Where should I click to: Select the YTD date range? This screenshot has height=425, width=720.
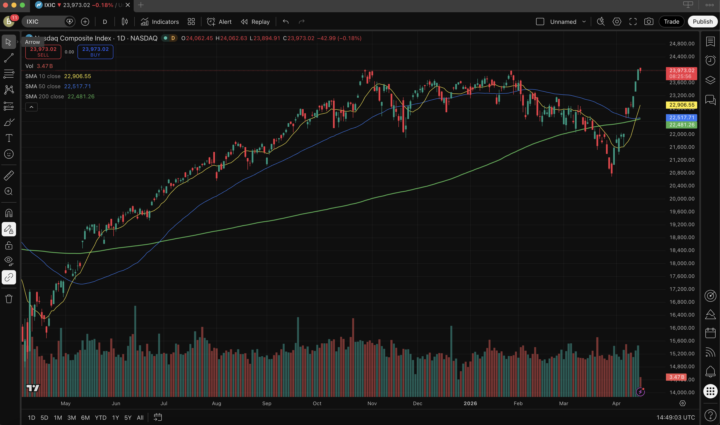(101, 418)
